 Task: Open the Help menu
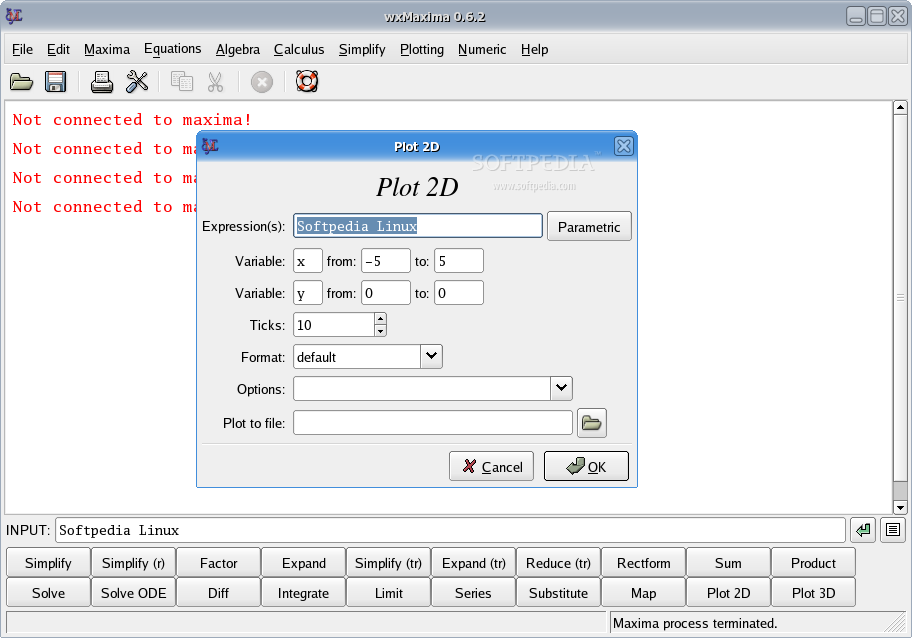(535, 49)
